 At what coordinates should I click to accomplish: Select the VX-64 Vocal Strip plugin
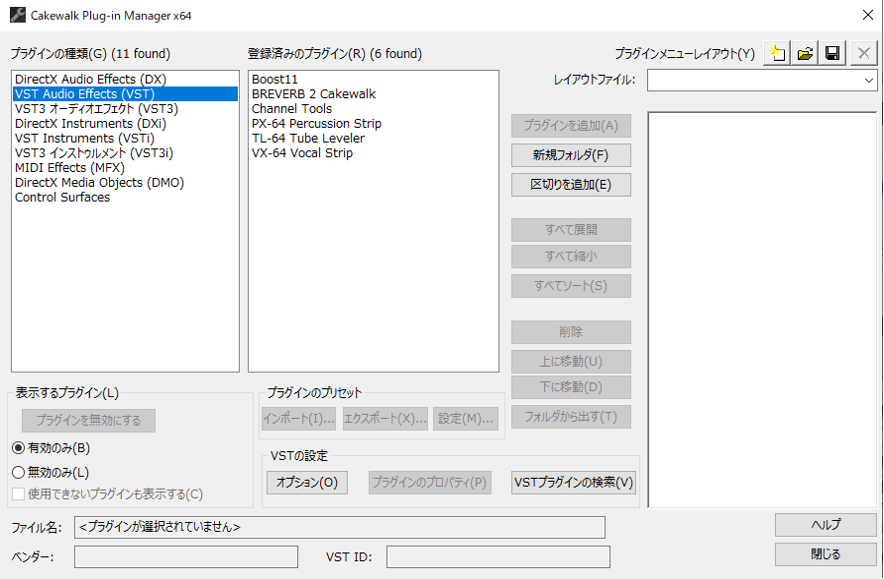302,153
